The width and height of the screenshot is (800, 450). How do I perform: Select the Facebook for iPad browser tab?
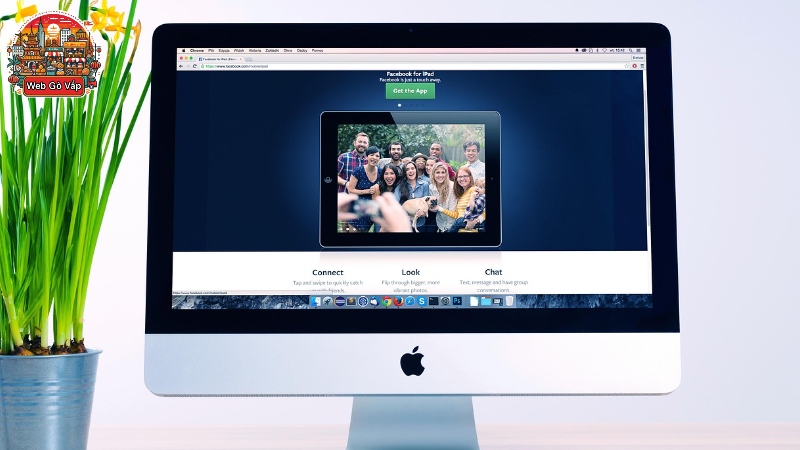point(220,59)
